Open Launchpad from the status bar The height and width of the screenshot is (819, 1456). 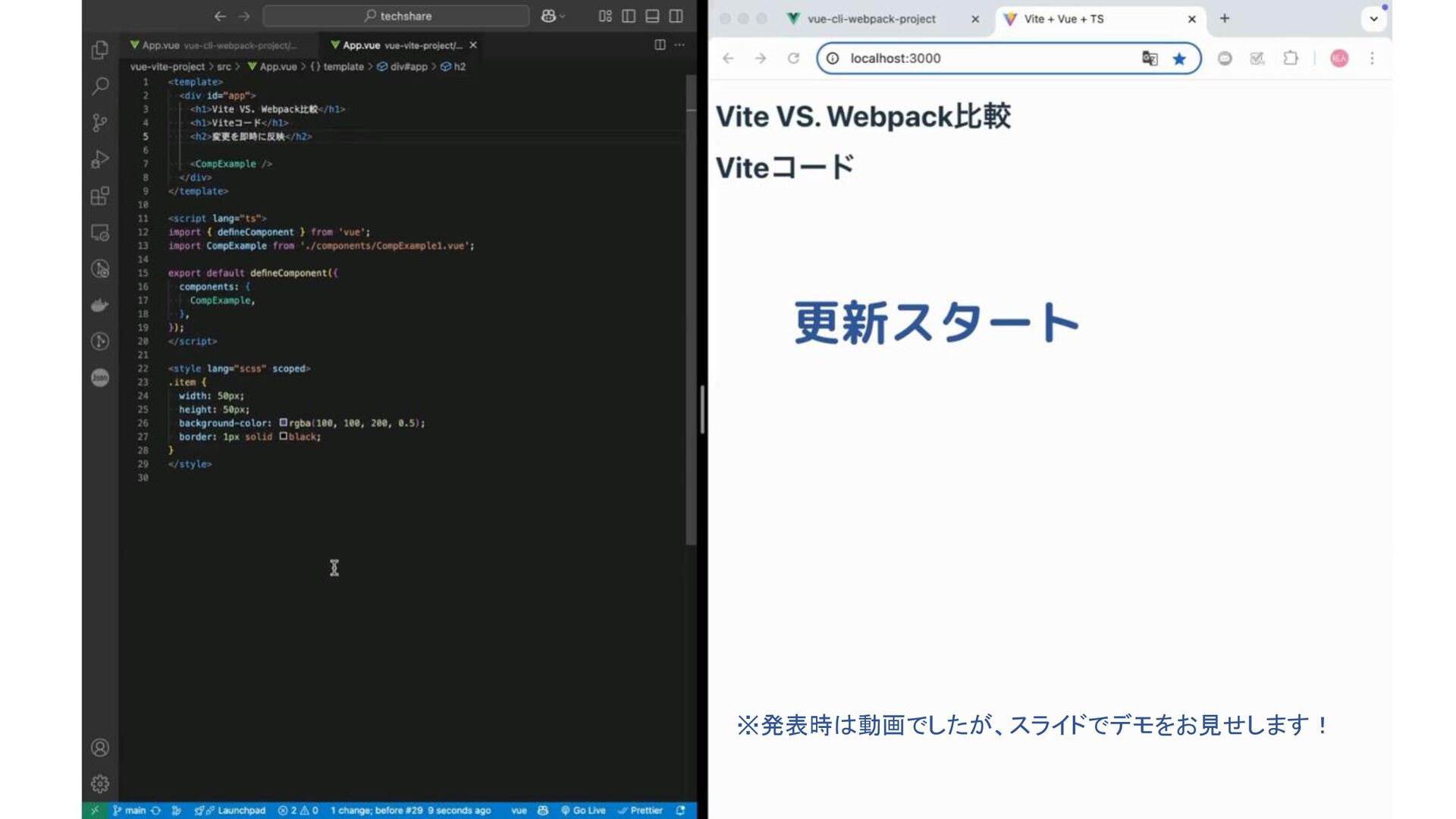tap(230, 811)
